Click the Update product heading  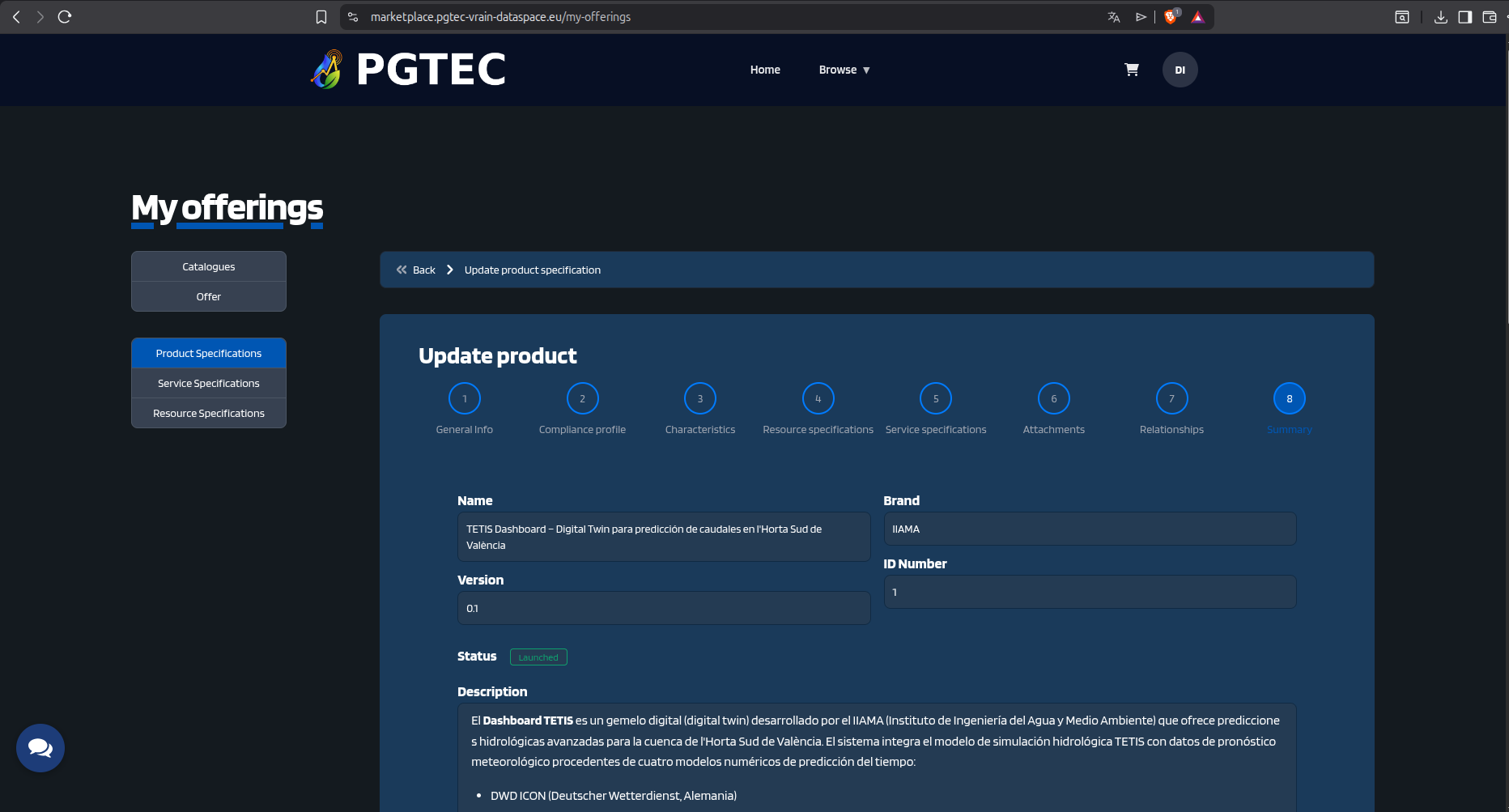[497, 356]
